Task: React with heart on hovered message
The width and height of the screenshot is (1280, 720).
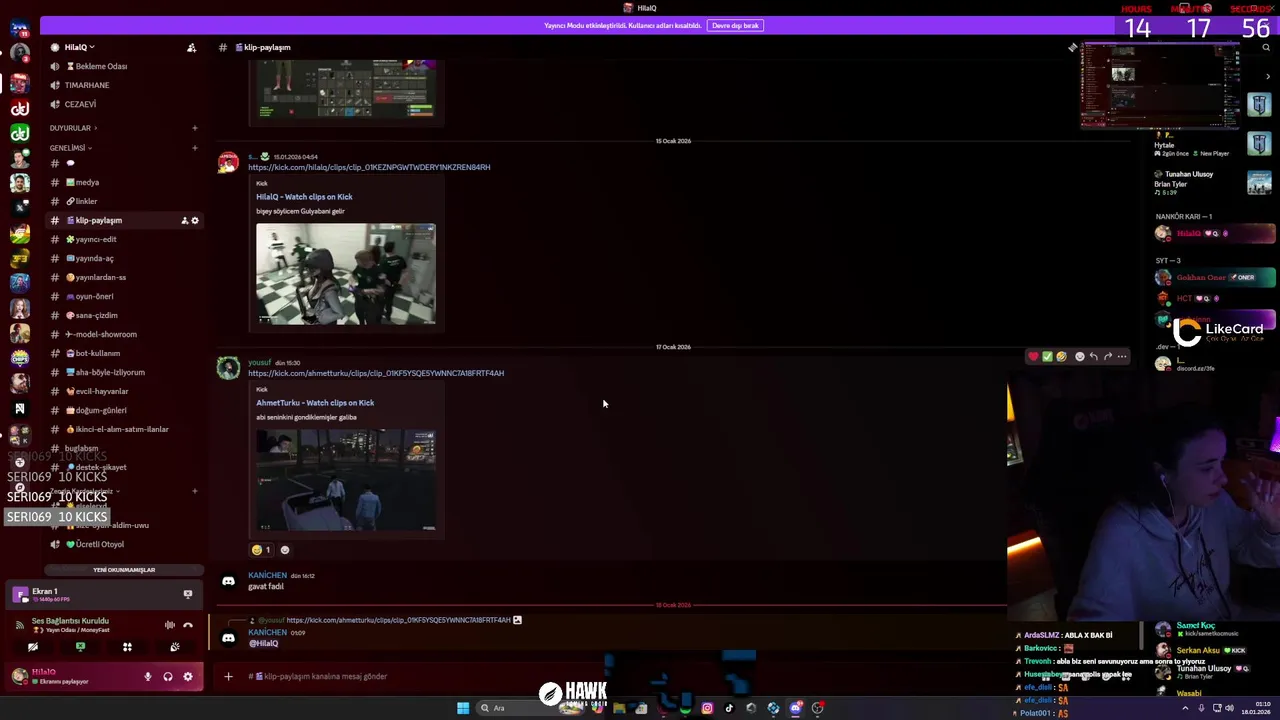Action: [x=1033, y=356]
